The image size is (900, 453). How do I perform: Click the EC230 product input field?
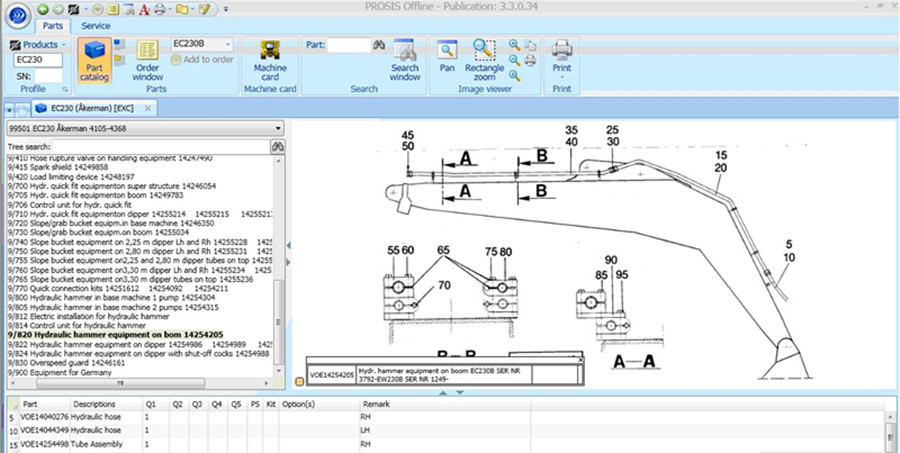(x=38, y=60)
